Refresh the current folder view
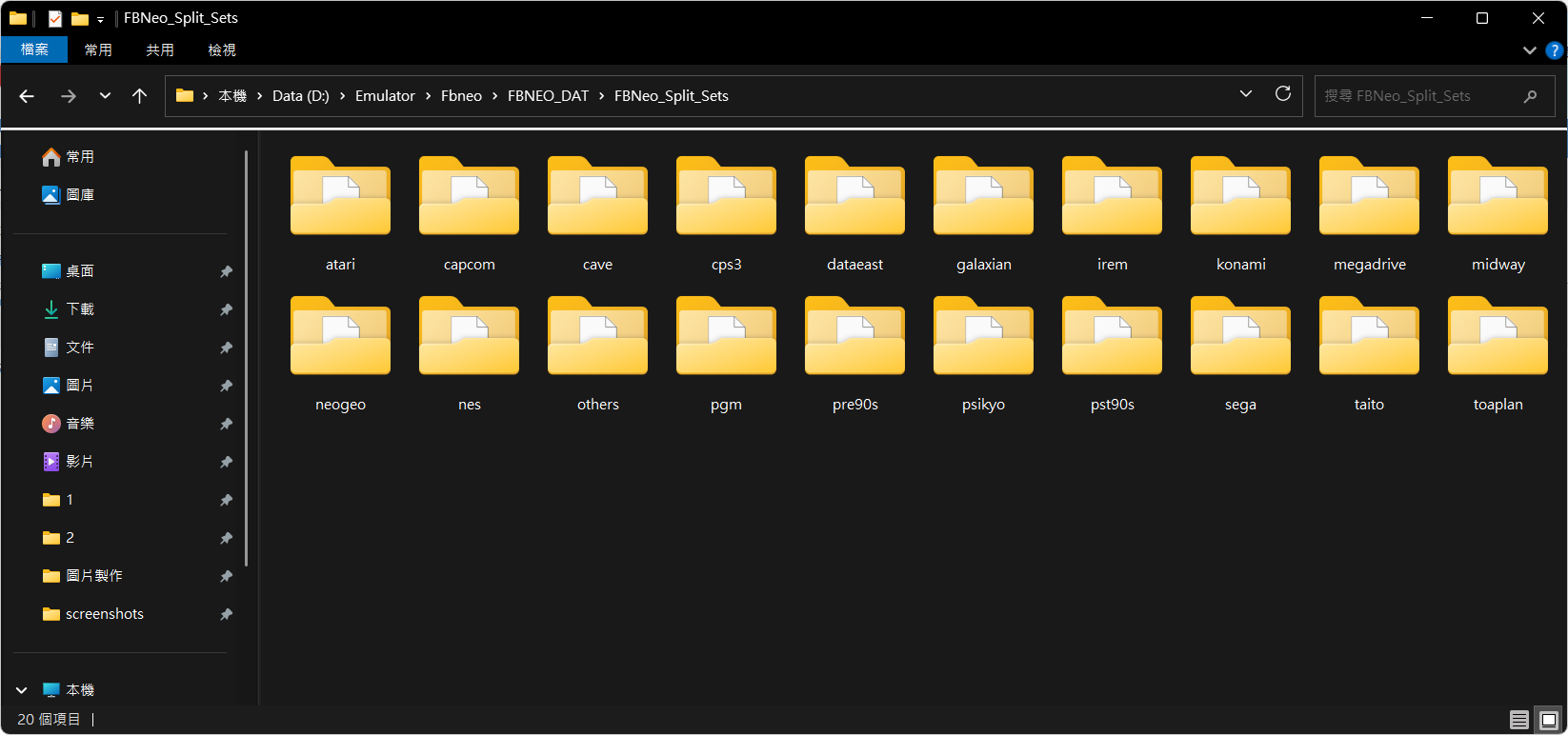This screenshot has height=735, width=1568. tap(1283, 94)
